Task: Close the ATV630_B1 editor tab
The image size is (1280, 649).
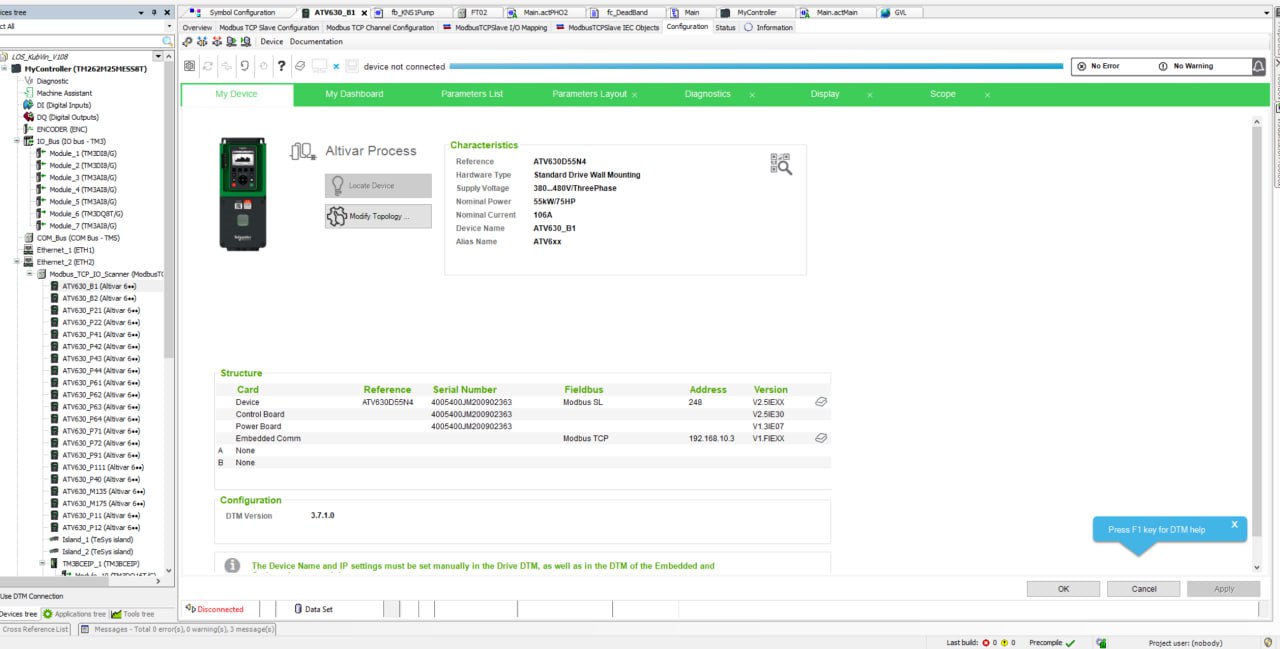Action: (364, 12)
